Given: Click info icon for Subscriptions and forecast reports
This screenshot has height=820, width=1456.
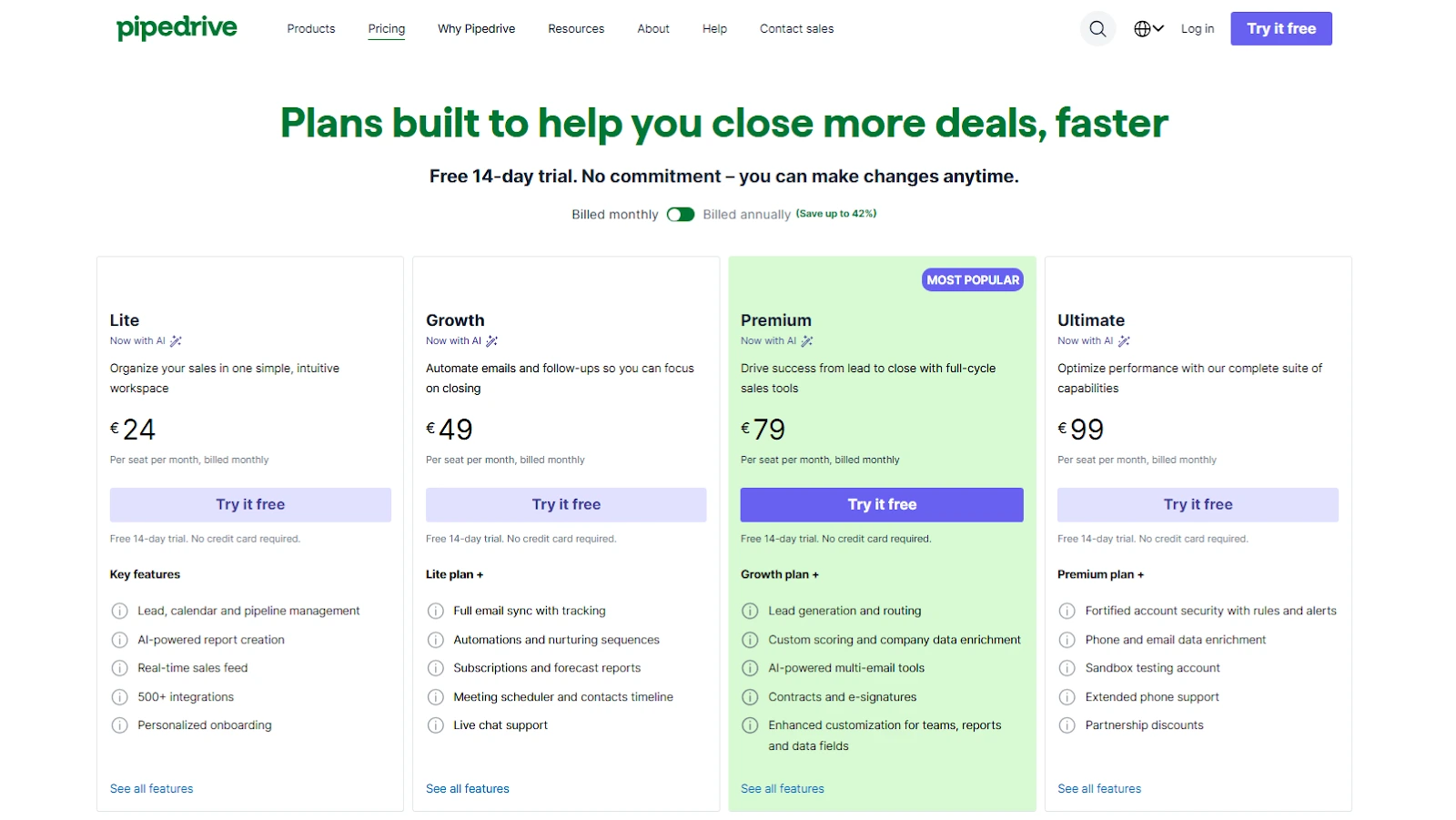Looking at the screenshot, I should [436, 669].
